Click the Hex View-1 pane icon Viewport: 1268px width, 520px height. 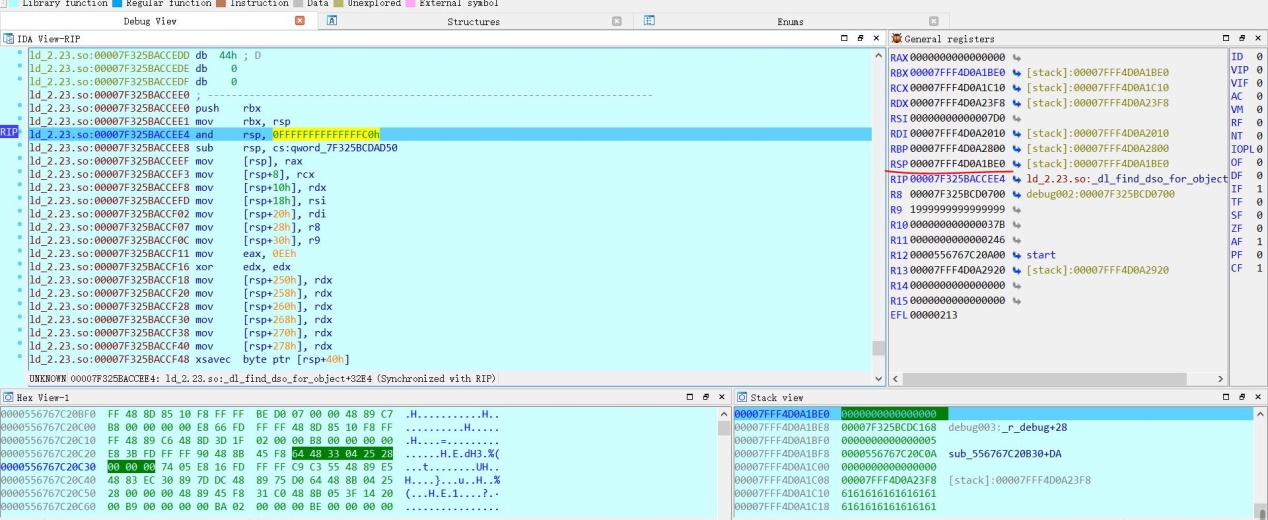(x=8, y=398)
